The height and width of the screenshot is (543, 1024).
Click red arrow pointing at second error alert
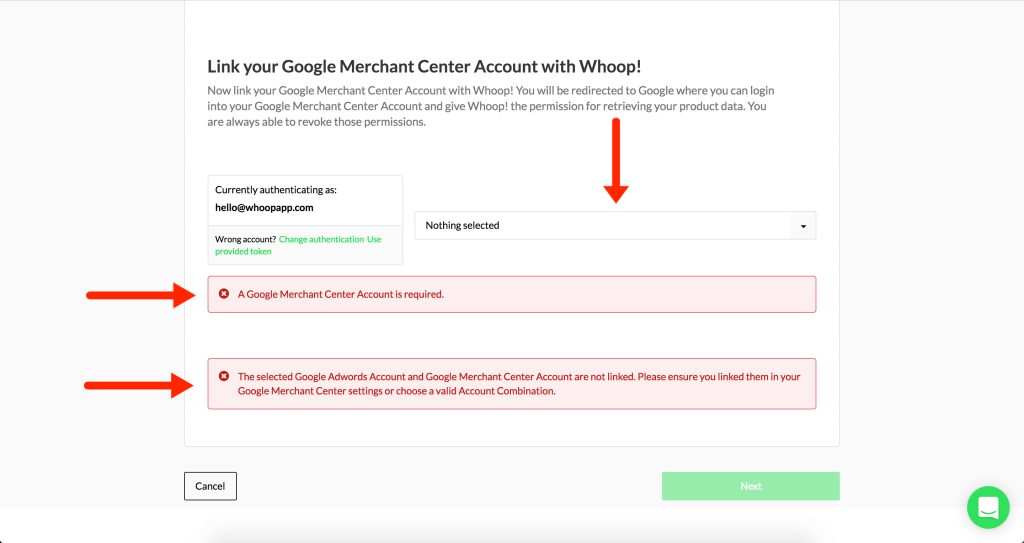(x=139, y=386)
